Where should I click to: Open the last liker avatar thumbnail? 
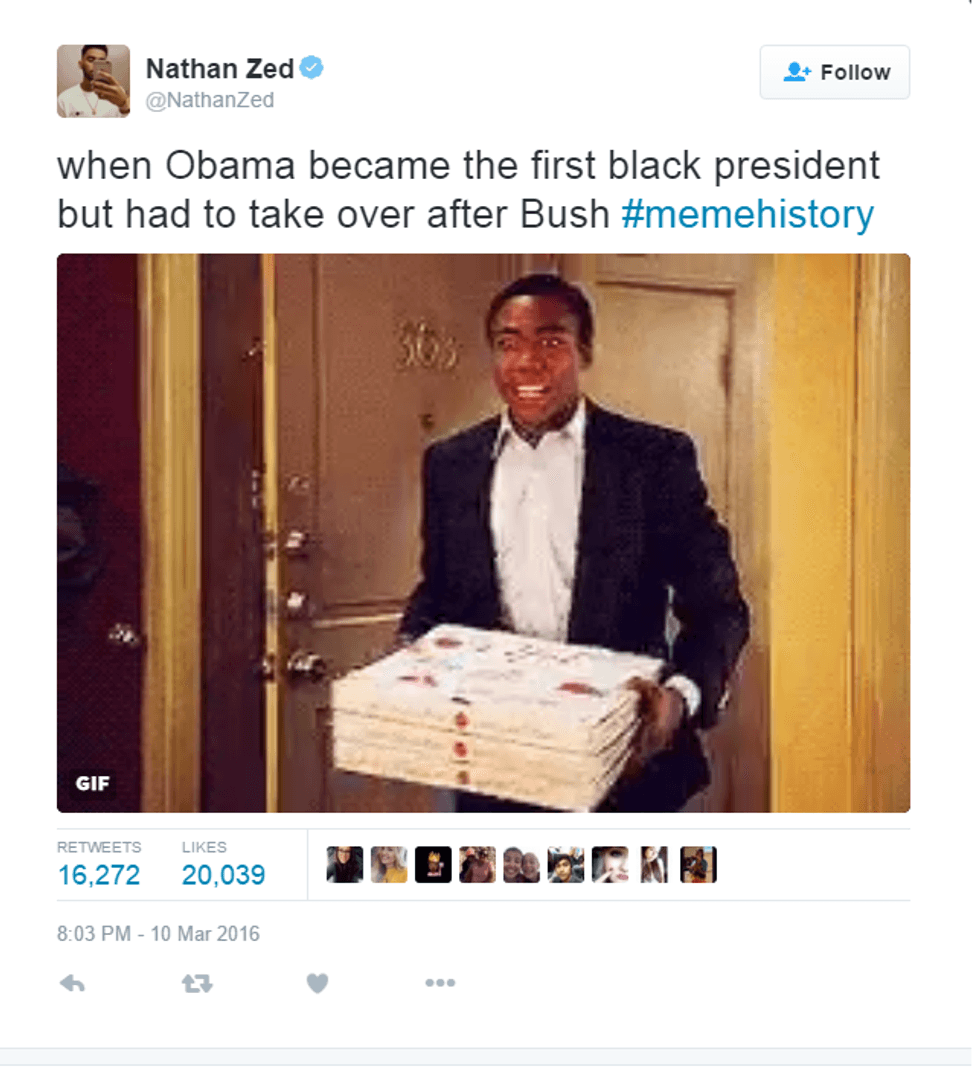pyautogui.click(x=698, y=864)
